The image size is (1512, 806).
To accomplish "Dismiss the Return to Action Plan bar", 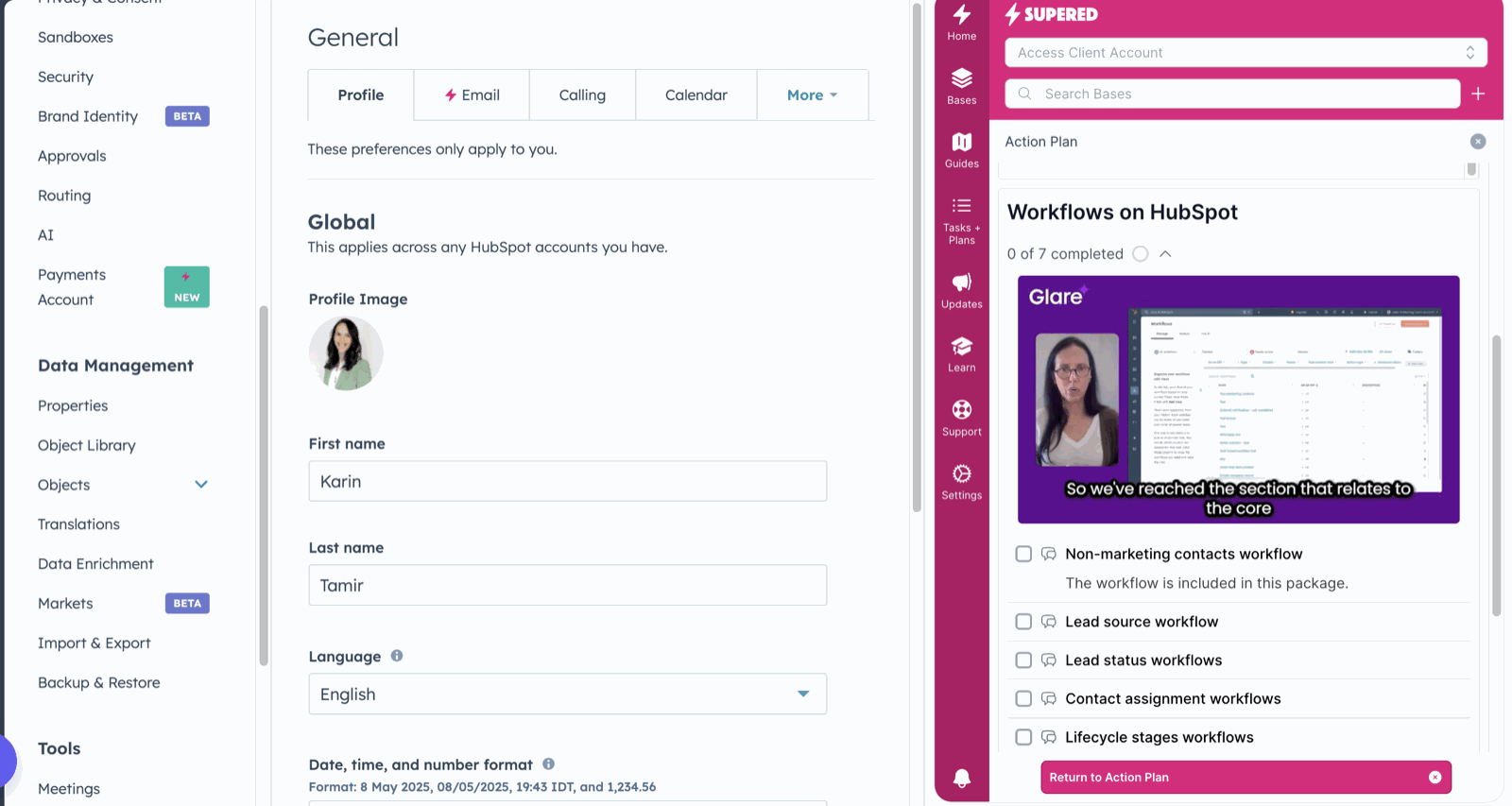I will (1435, 777).
